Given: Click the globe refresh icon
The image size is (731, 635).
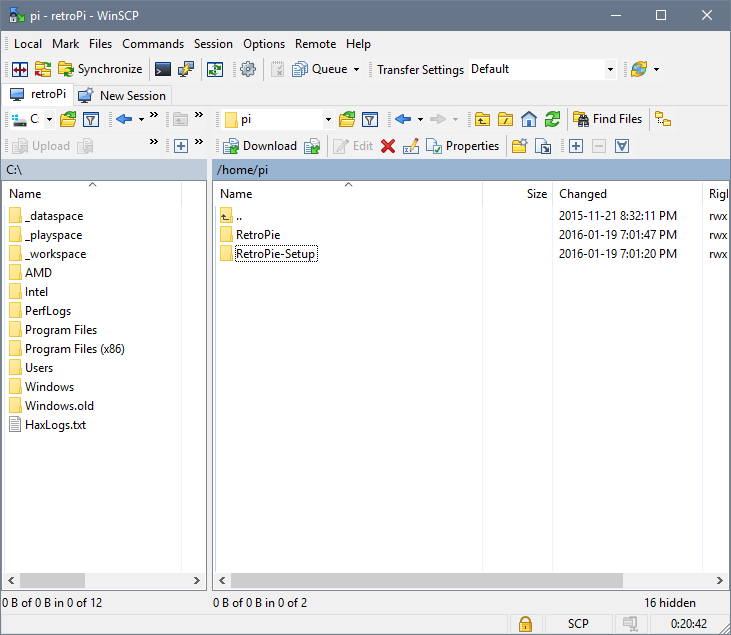Looking at the screenshot, I should (639, 69).
